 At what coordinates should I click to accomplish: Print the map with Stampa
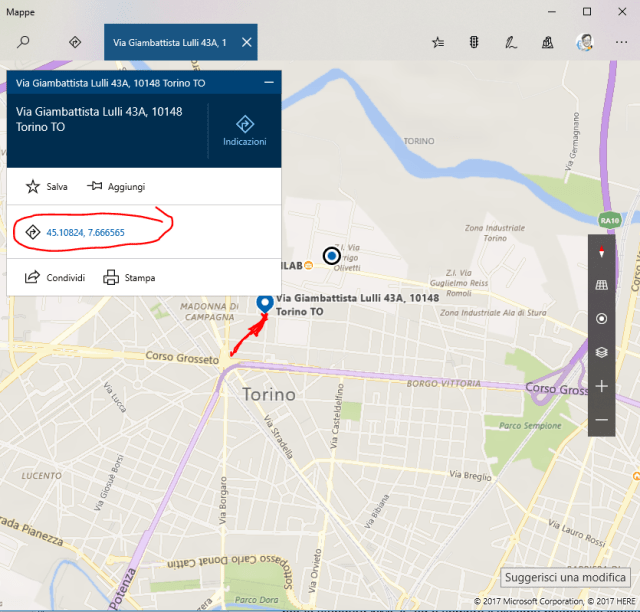pyautogui.click(x=129, y=278)
